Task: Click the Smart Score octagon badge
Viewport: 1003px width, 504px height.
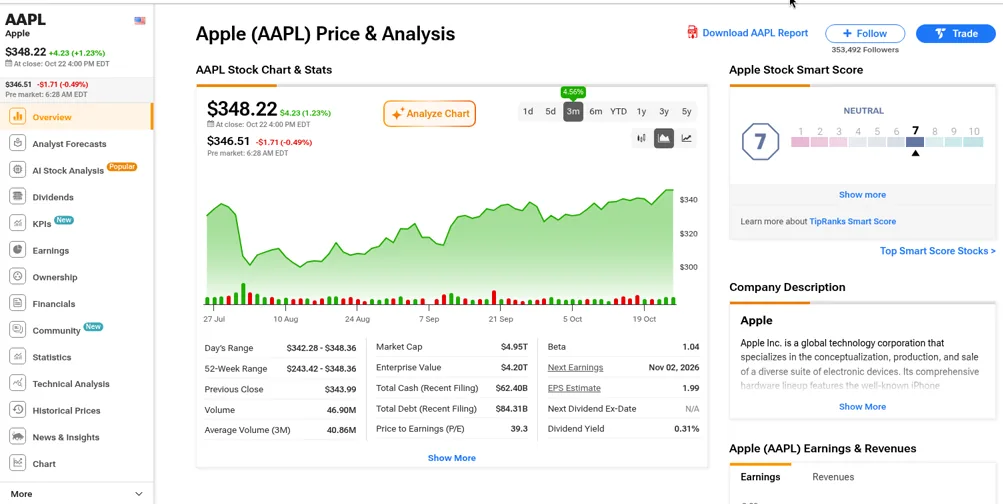Action: pos(760,141)
